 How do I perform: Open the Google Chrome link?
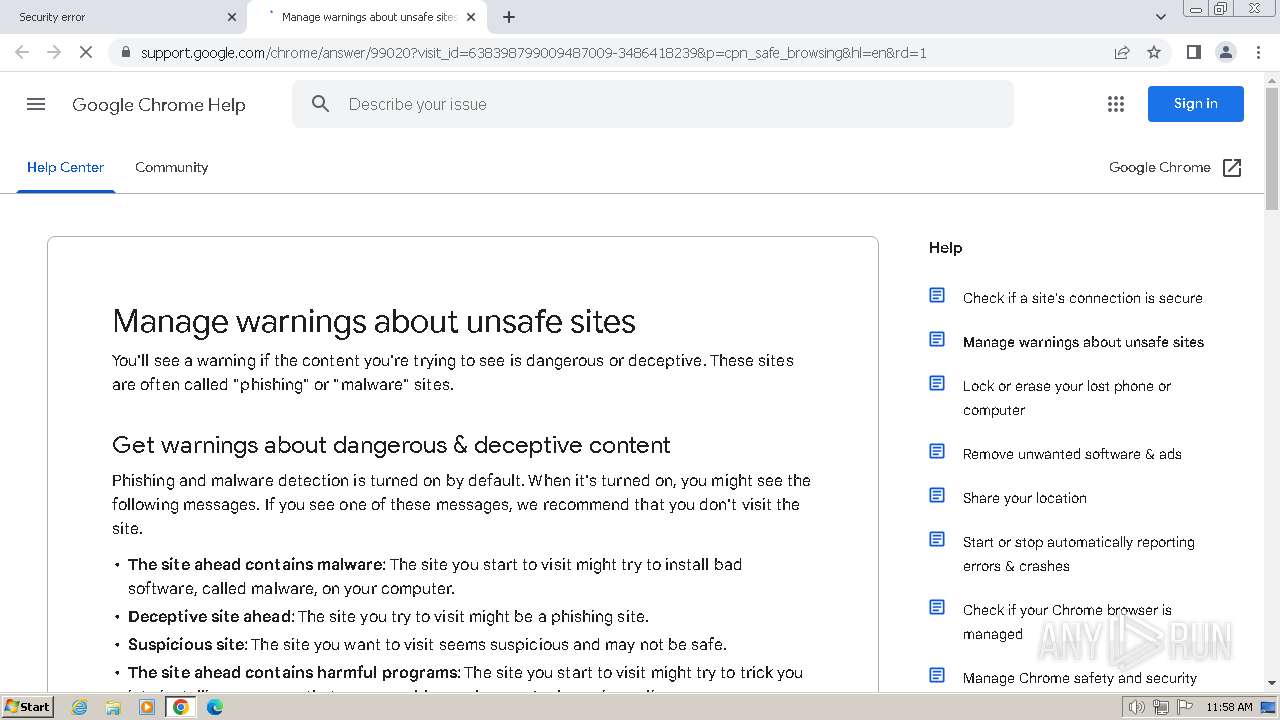tap(1160, 168)
